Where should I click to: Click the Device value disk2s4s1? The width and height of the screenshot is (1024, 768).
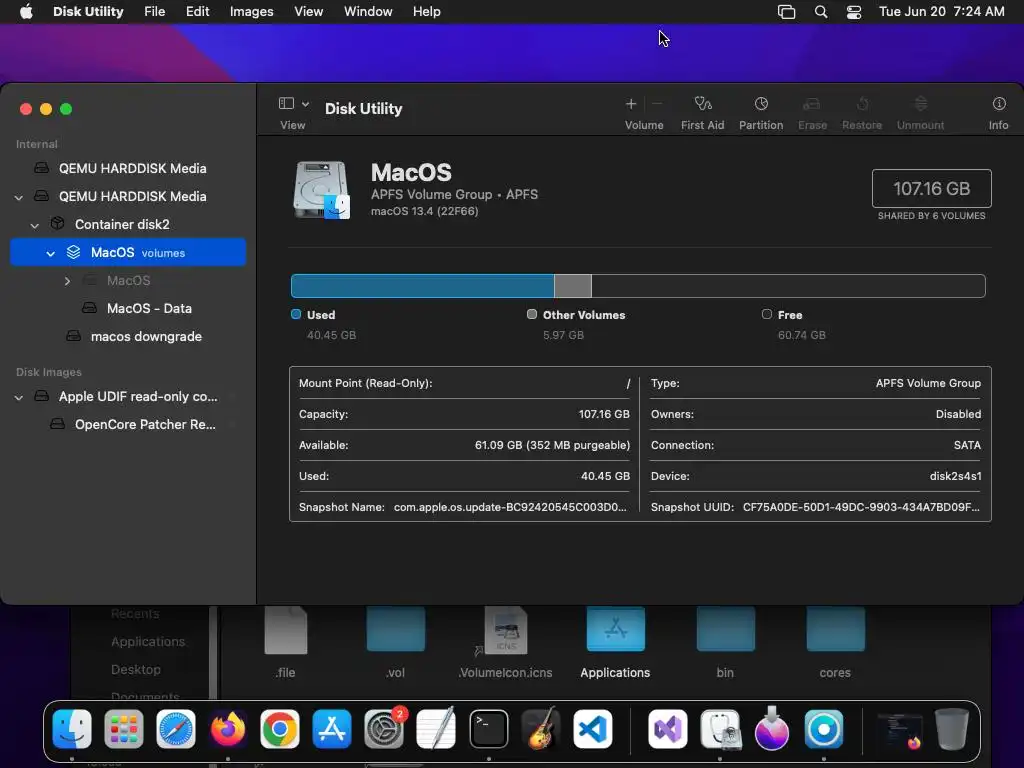pyautogui.click(x=955, y=476)
